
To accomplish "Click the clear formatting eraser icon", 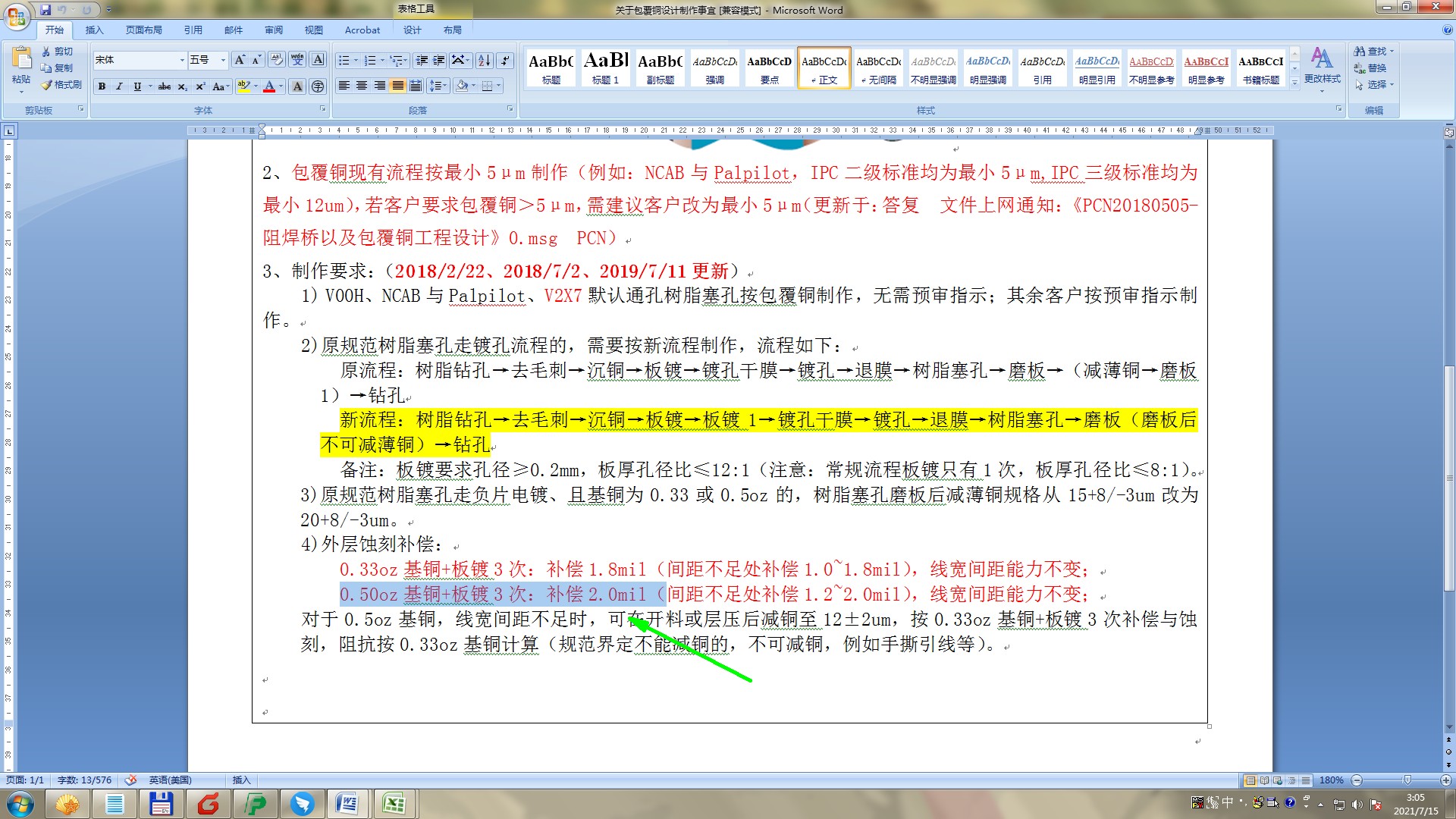I will [277, 60].
